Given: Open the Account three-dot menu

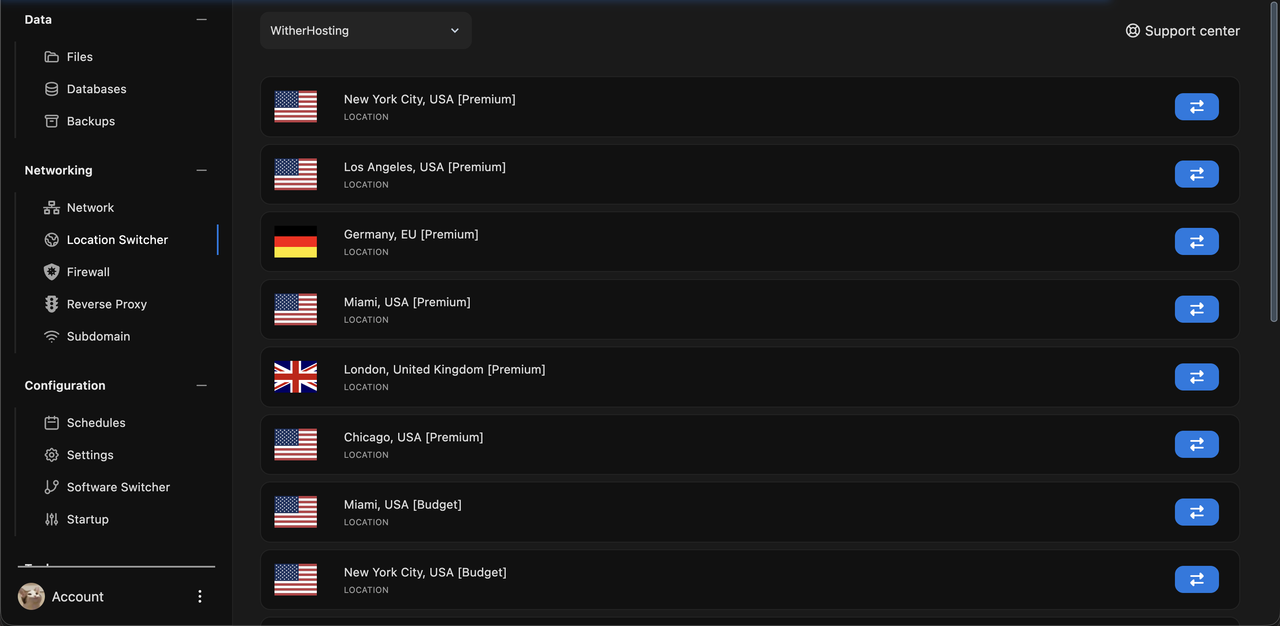Looking at the screenshot, I should click(200, 596).
